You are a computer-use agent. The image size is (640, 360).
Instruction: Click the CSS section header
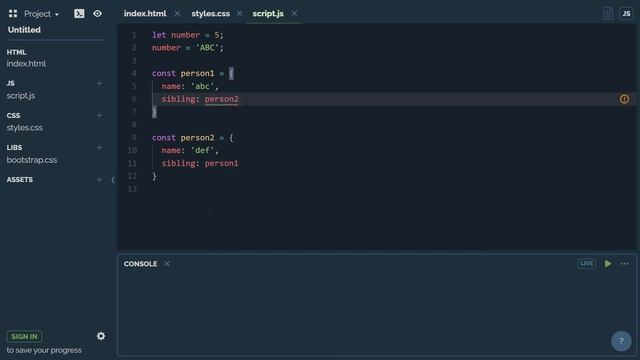[x=13, y=116]
